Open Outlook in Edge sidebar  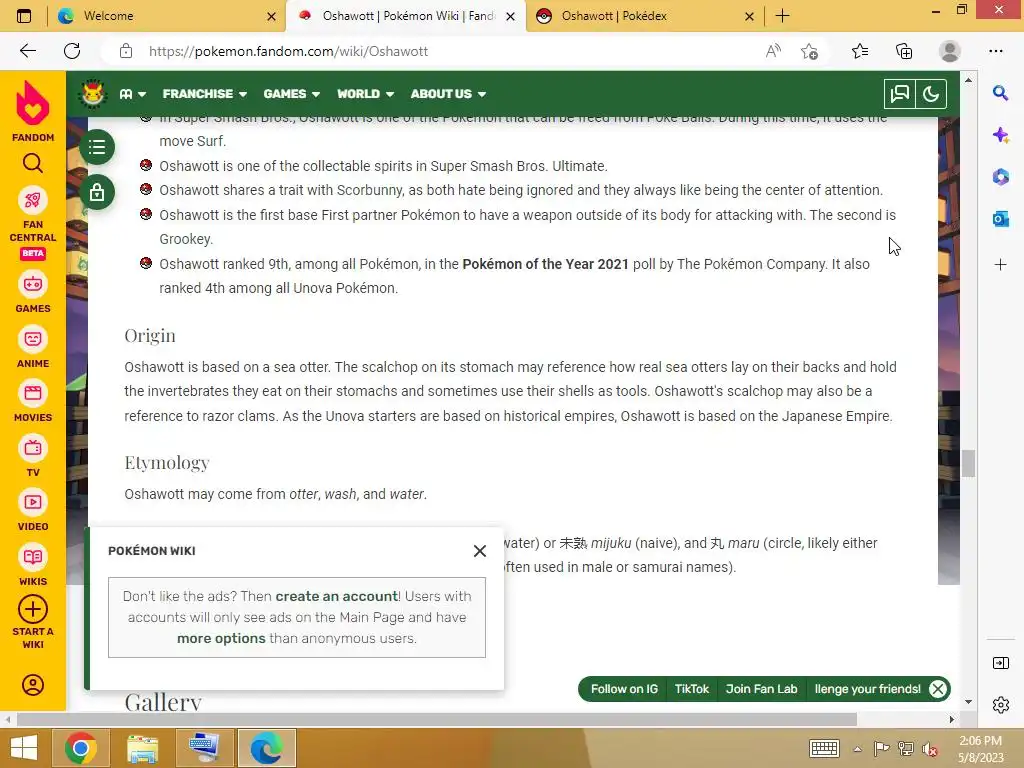1000,219
